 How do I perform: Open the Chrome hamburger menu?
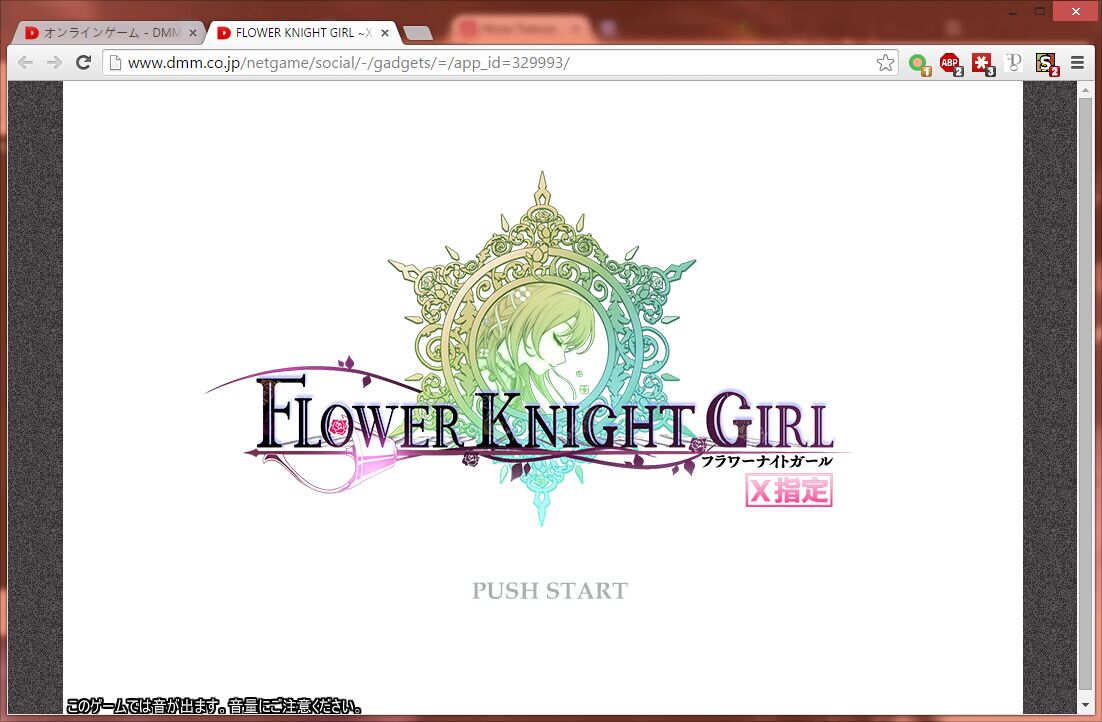[x=1077, y=63]
